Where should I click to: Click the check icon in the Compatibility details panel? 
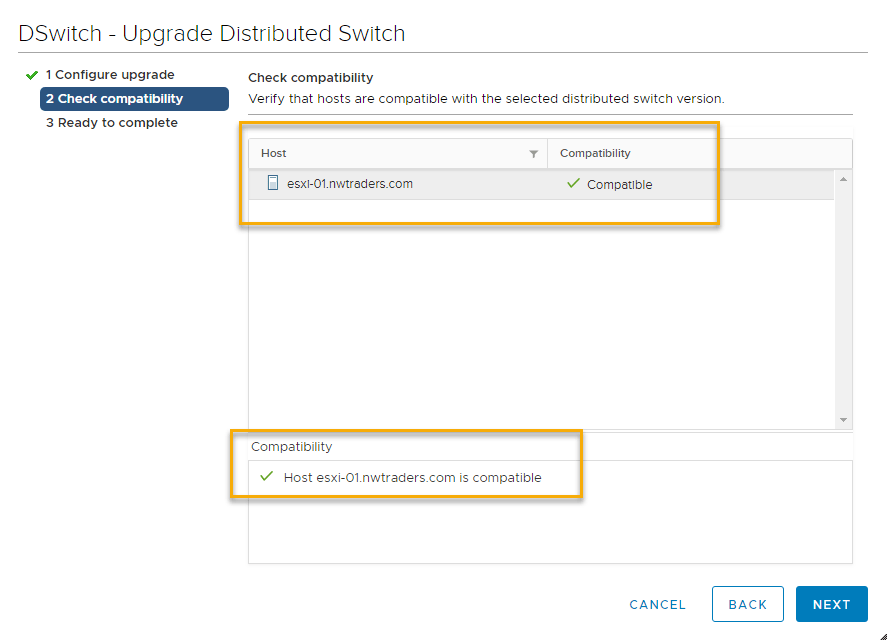click(266, 477)
